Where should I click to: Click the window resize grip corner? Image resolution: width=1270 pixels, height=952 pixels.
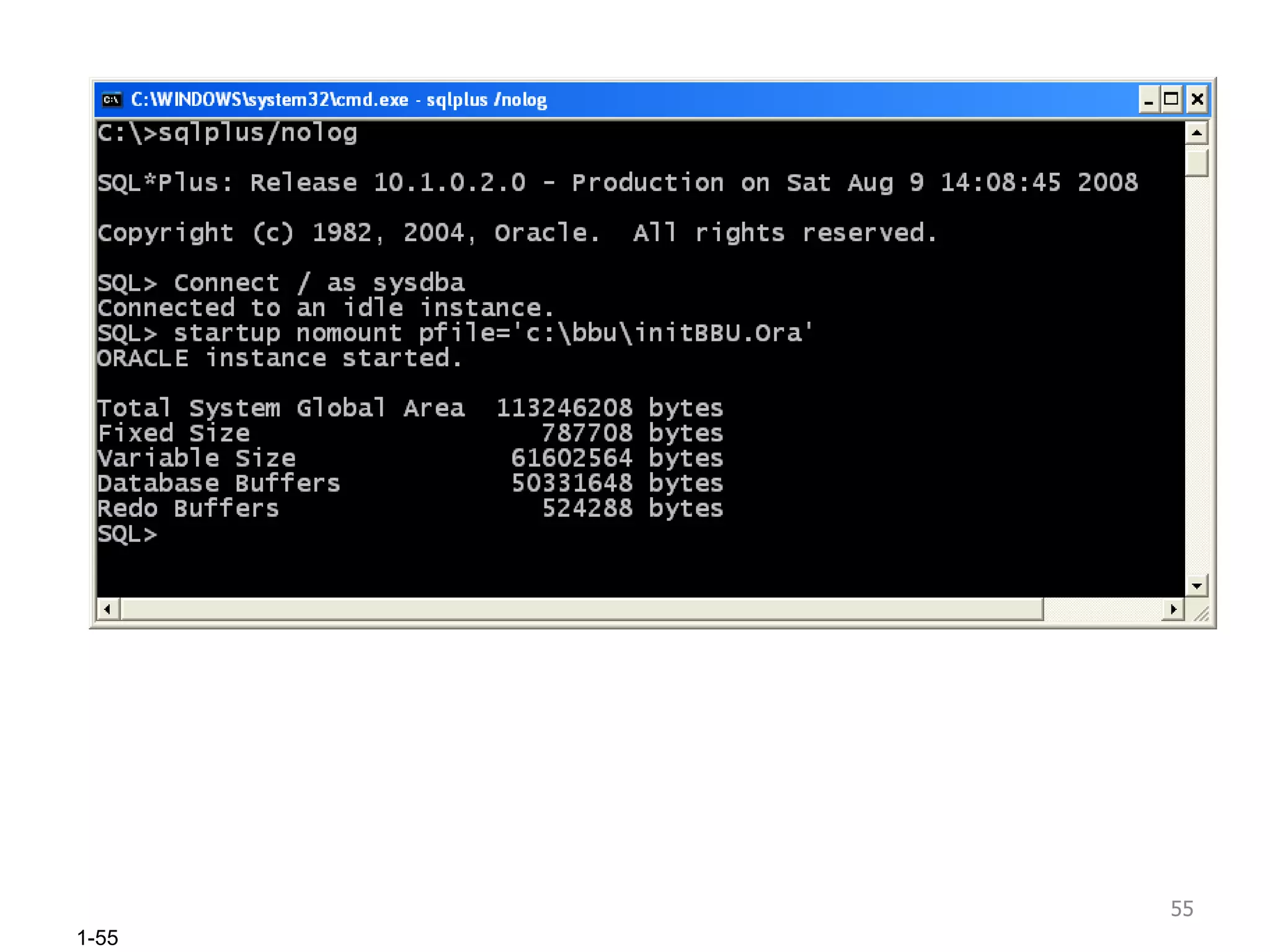[1201, 613]
